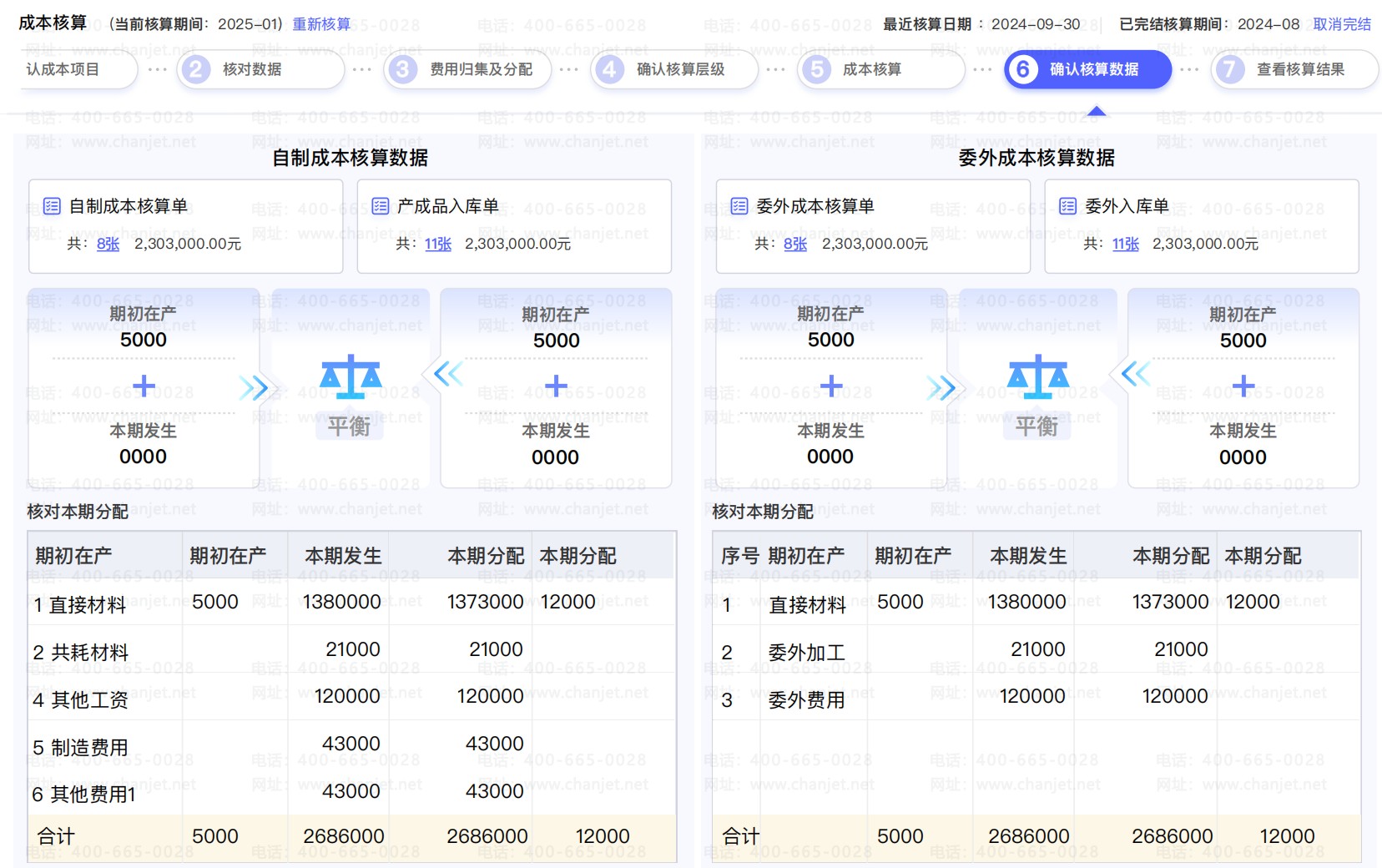1382x868 pixels.
Task: Click 委外成本核算数据 section title
Action: 1036,158
